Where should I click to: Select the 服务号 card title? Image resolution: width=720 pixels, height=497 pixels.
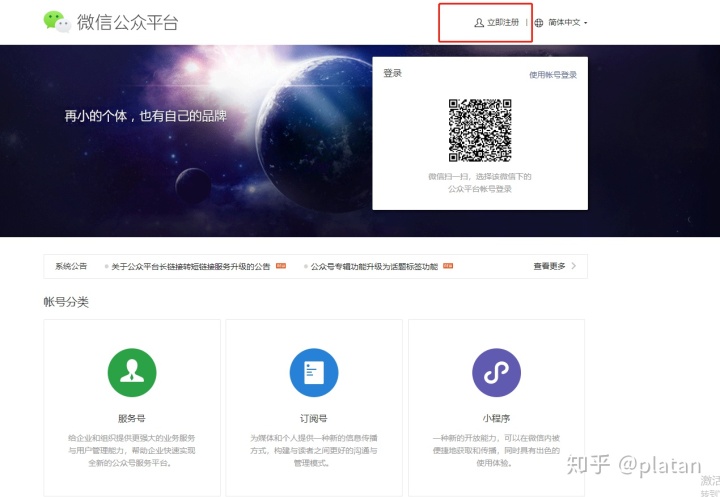[132, 418]
